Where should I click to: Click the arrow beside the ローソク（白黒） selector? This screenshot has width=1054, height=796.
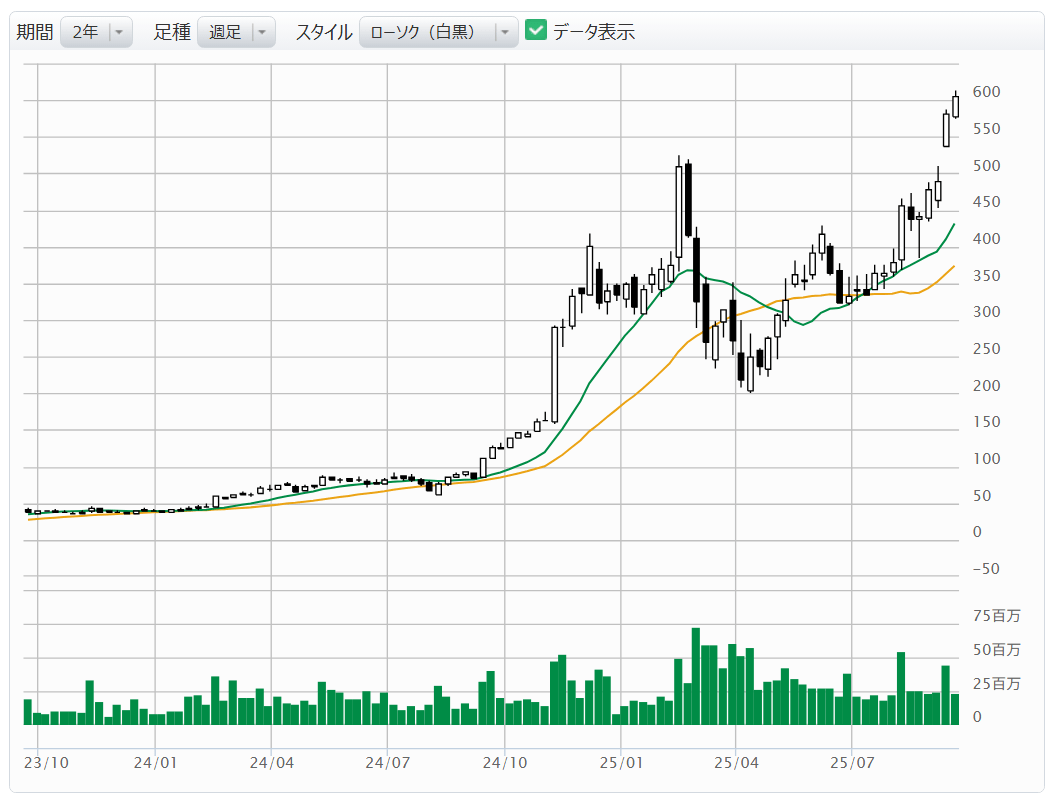tap(505, 32)
